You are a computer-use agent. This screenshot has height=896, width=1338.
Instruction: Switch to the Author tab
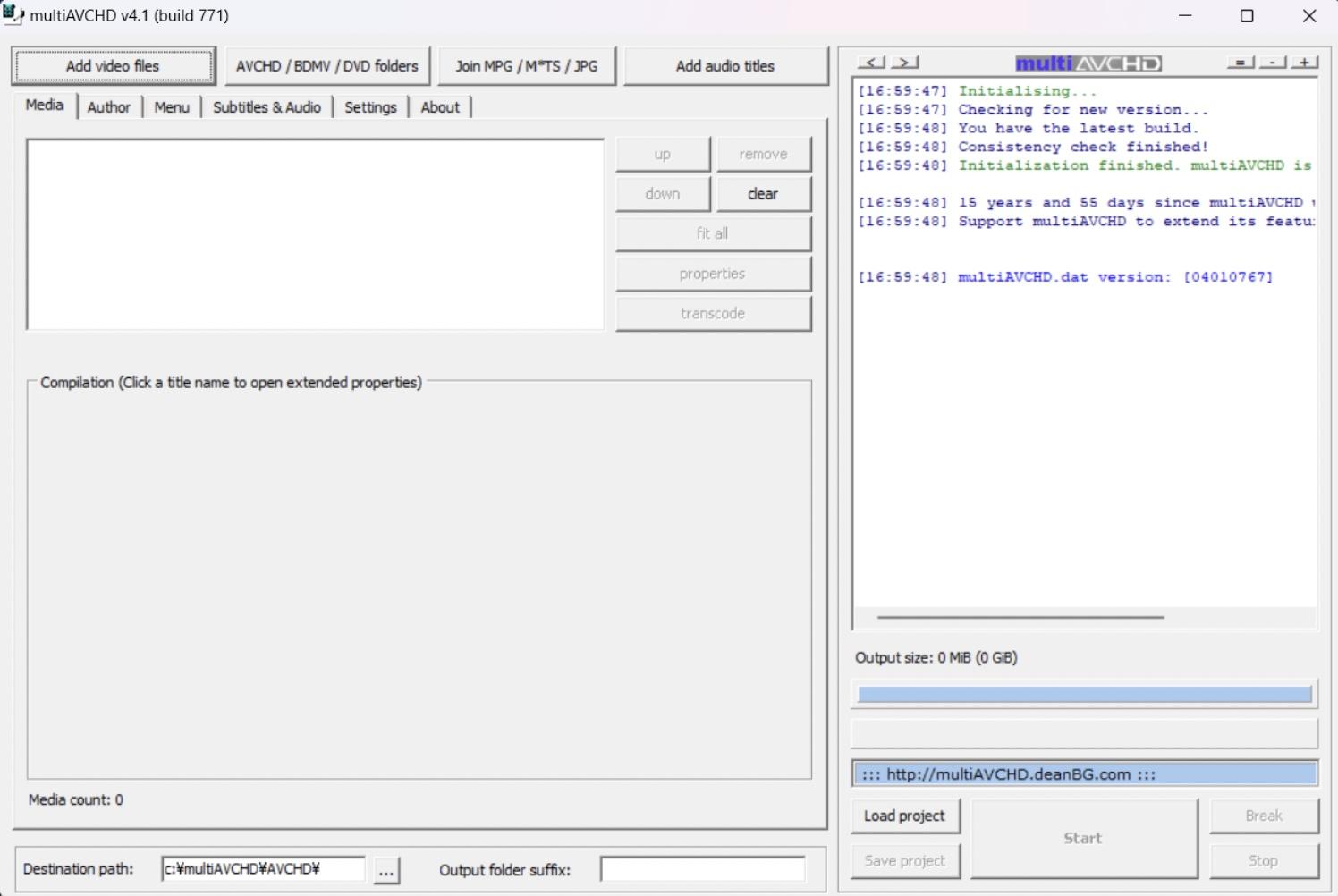109,107
